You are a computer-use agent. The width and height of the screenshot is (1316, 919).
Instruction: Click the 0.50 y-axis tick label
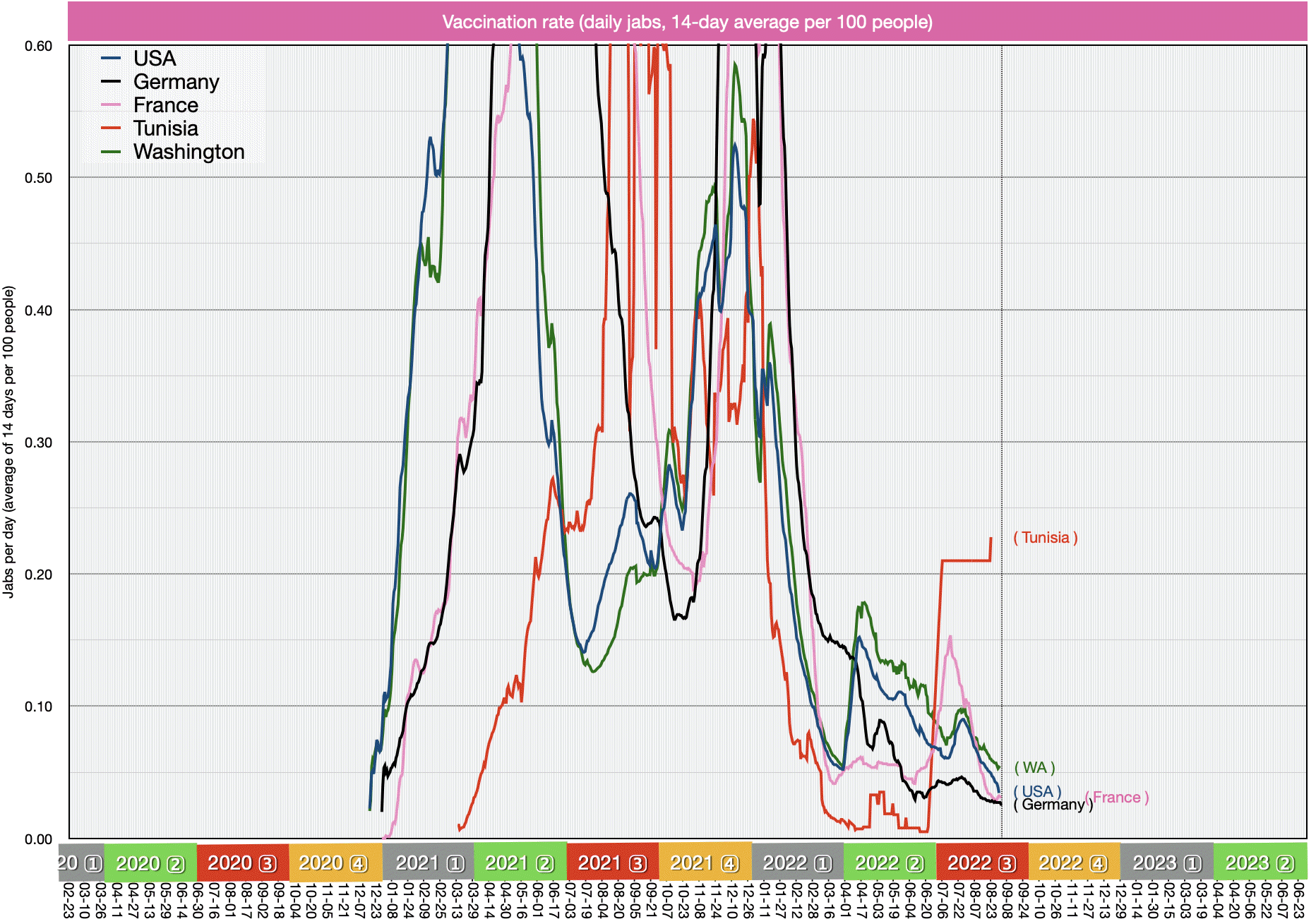click(39, 178)
